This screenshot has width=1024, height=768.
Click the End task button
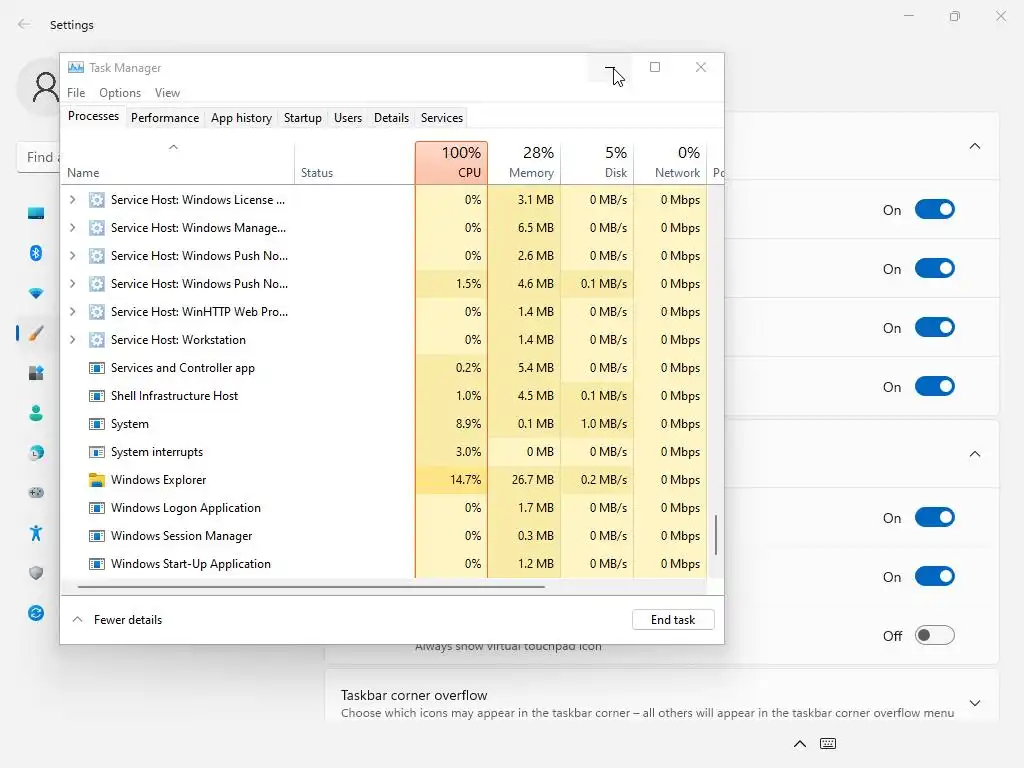point(673,620)
